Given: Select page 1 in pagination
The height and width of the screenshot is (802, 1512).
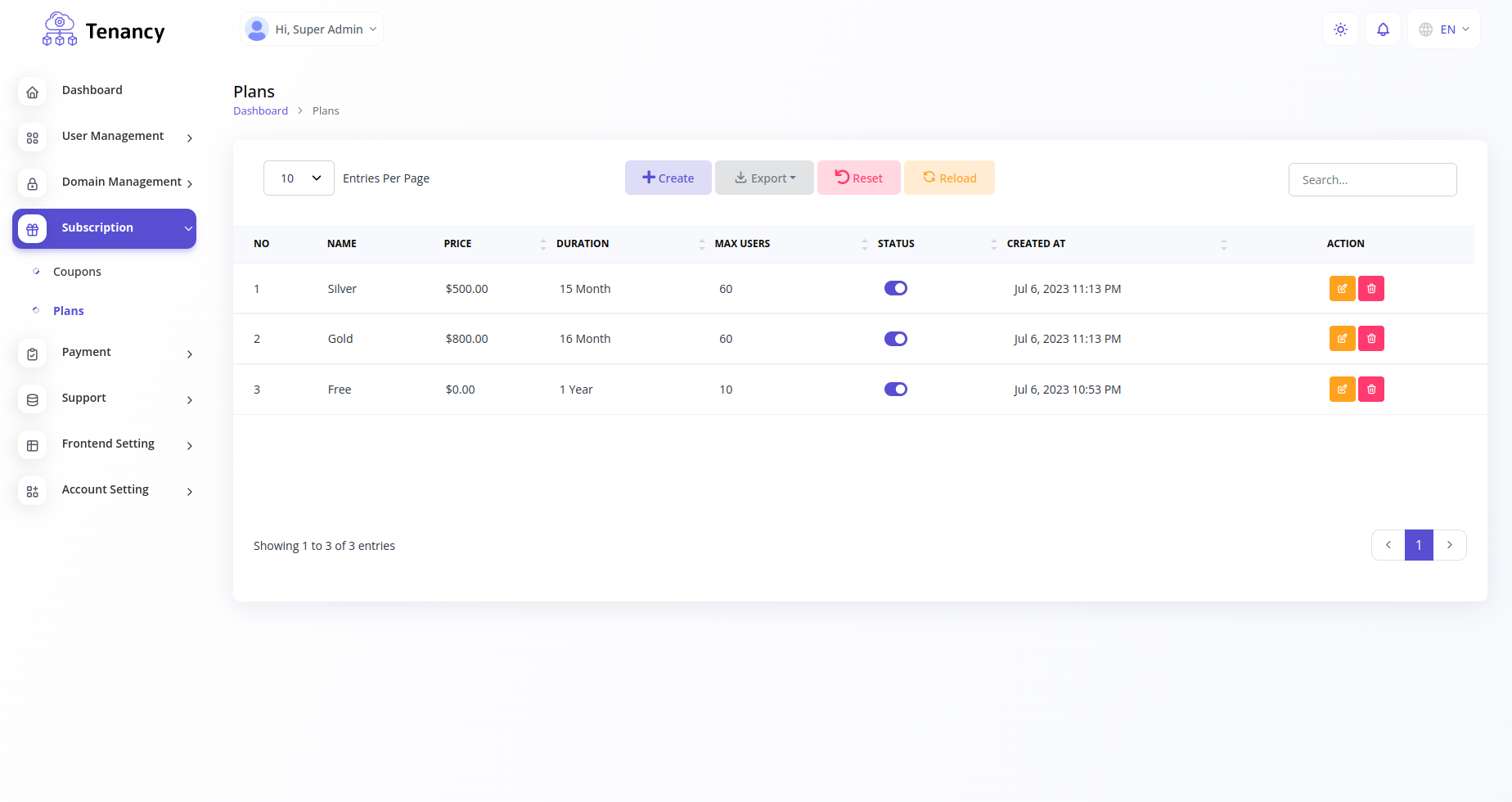Looking at the screenshot, I should tap(1419, 545).
